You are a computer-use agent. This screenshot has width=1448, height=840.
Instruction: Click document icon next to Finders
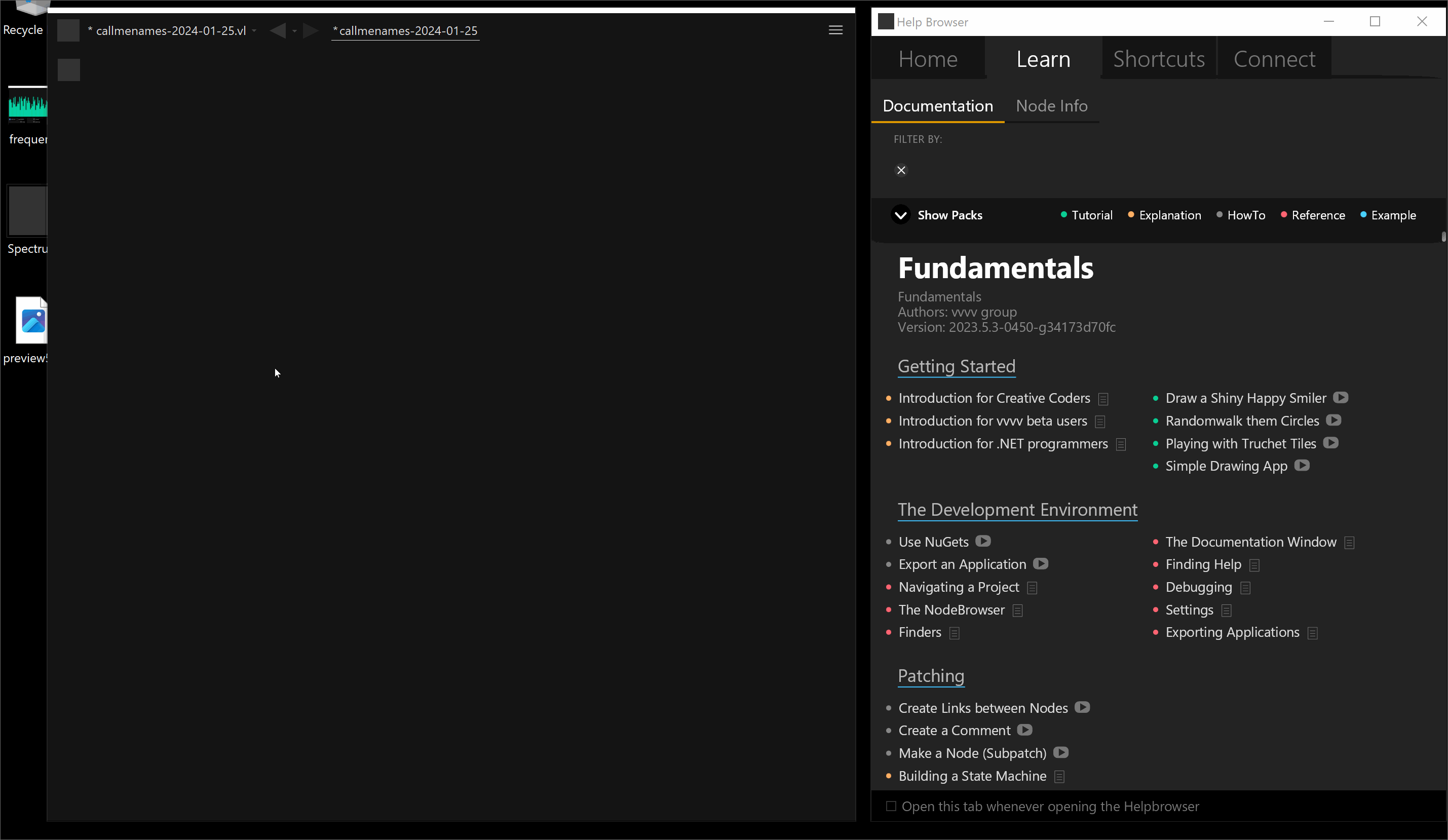pos(955,633)
